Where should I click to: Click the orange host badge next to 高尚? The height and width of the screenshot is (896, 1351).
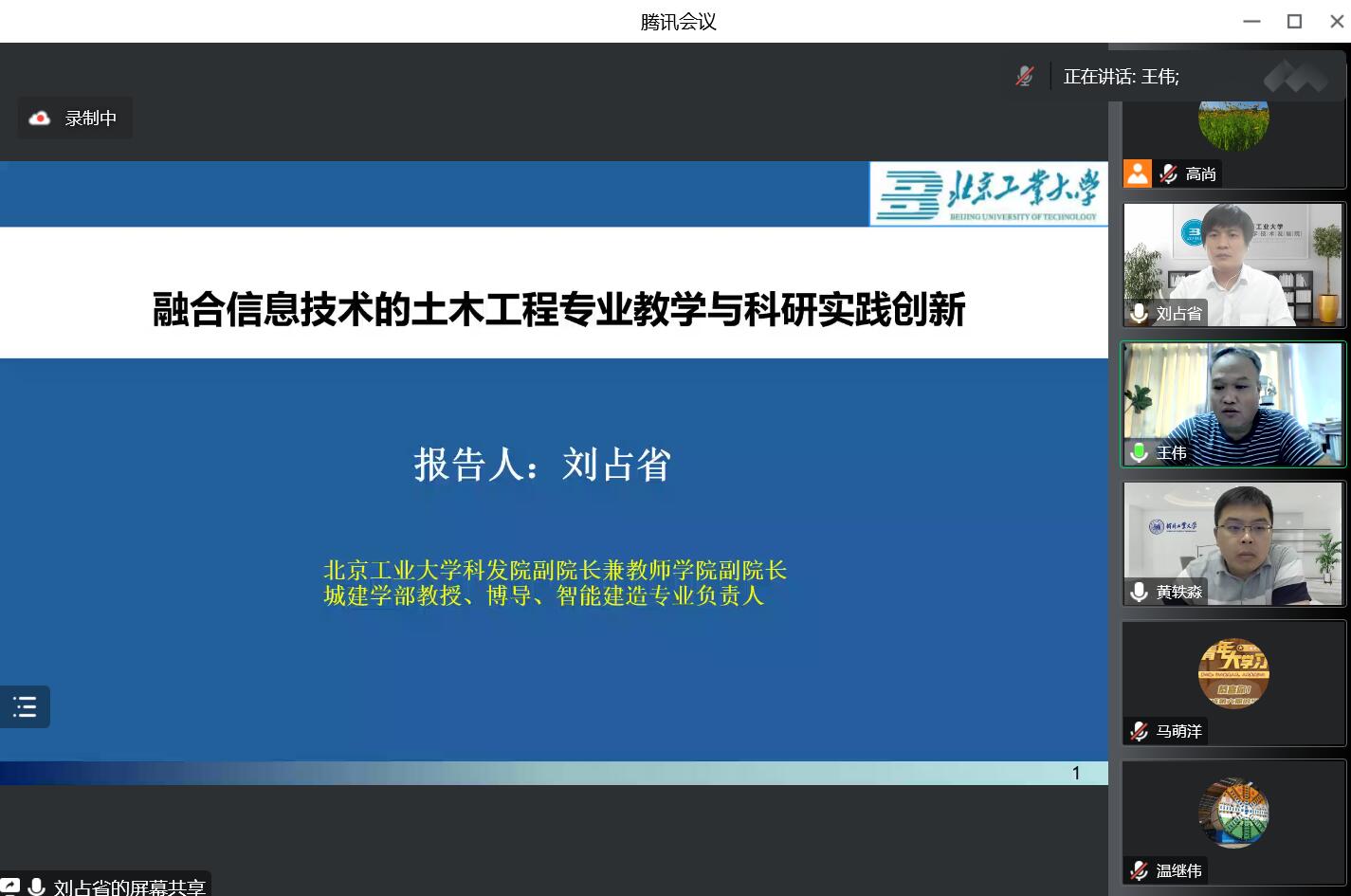coord(1138,174)
